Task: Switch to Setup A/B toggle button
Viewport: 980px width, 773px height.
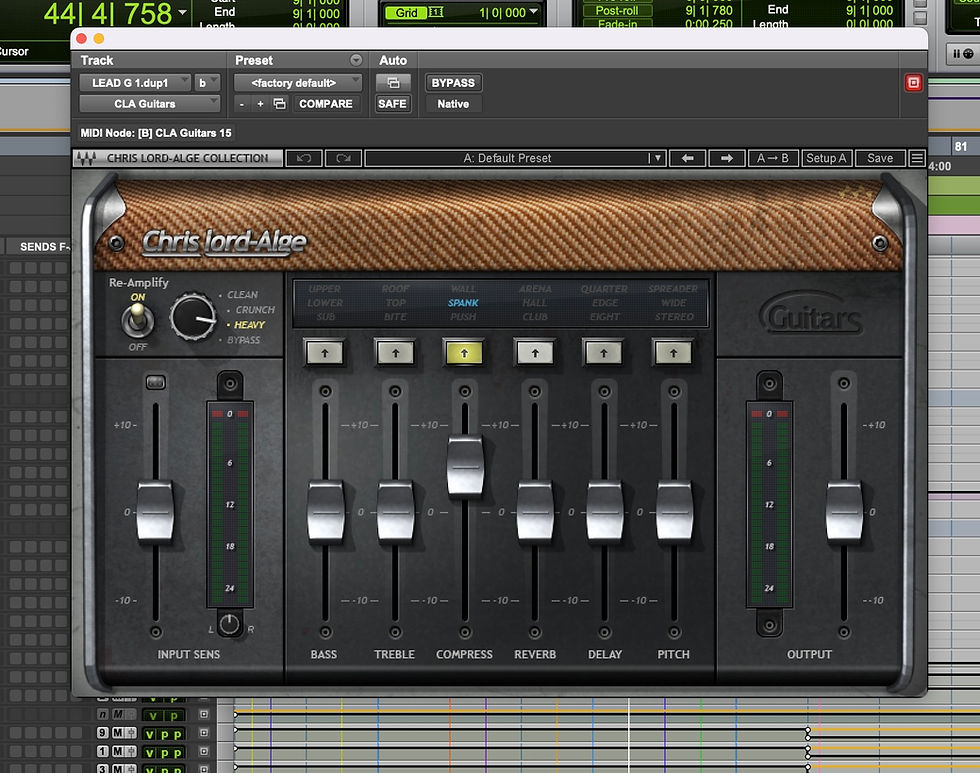Action: (x=826, y=158)
